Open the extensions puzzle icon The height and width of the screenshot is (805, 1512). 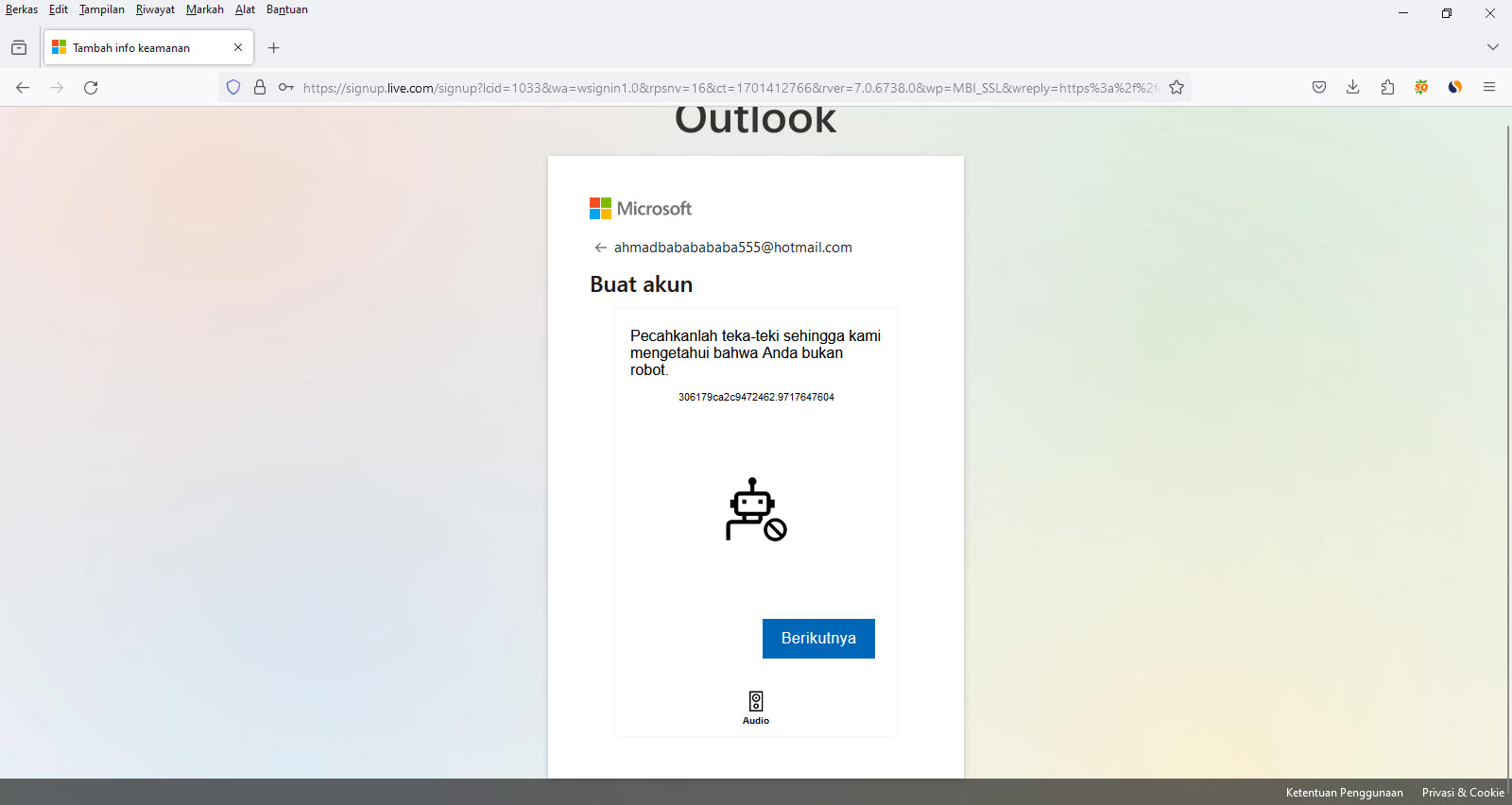pos(1387,88)
